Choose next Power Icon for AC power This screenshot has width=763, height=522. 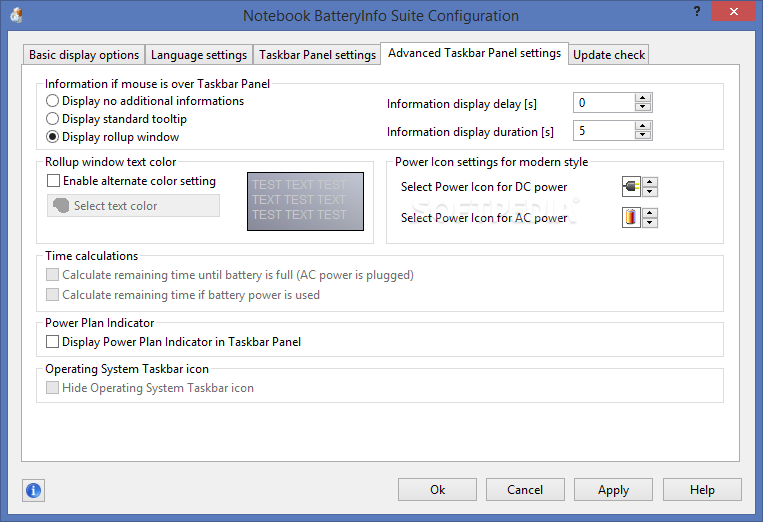point(650,213)
